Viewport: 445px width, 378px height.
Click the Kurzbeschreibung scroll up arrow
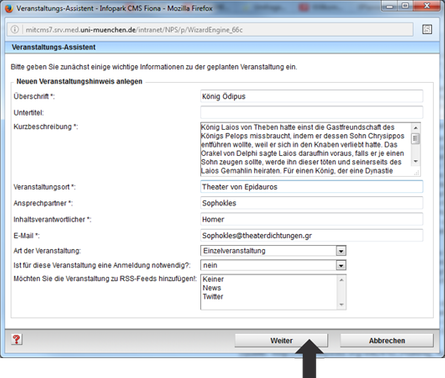(x=415, y=128)
